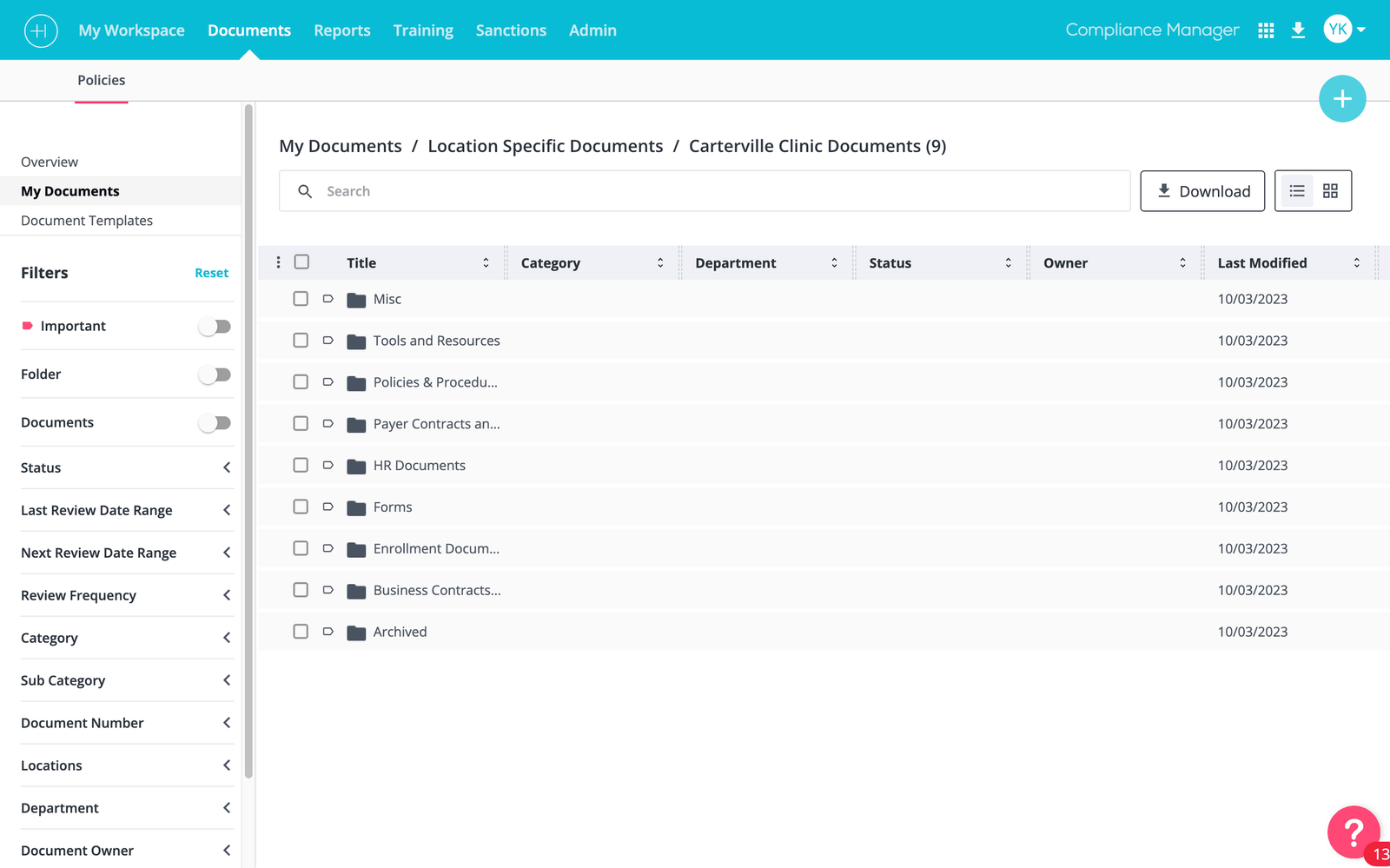Viewport: 1390px width, 868px height.
Task: Go to Location Specific Documents breadcrumb
Action: [x=546, y=146]
